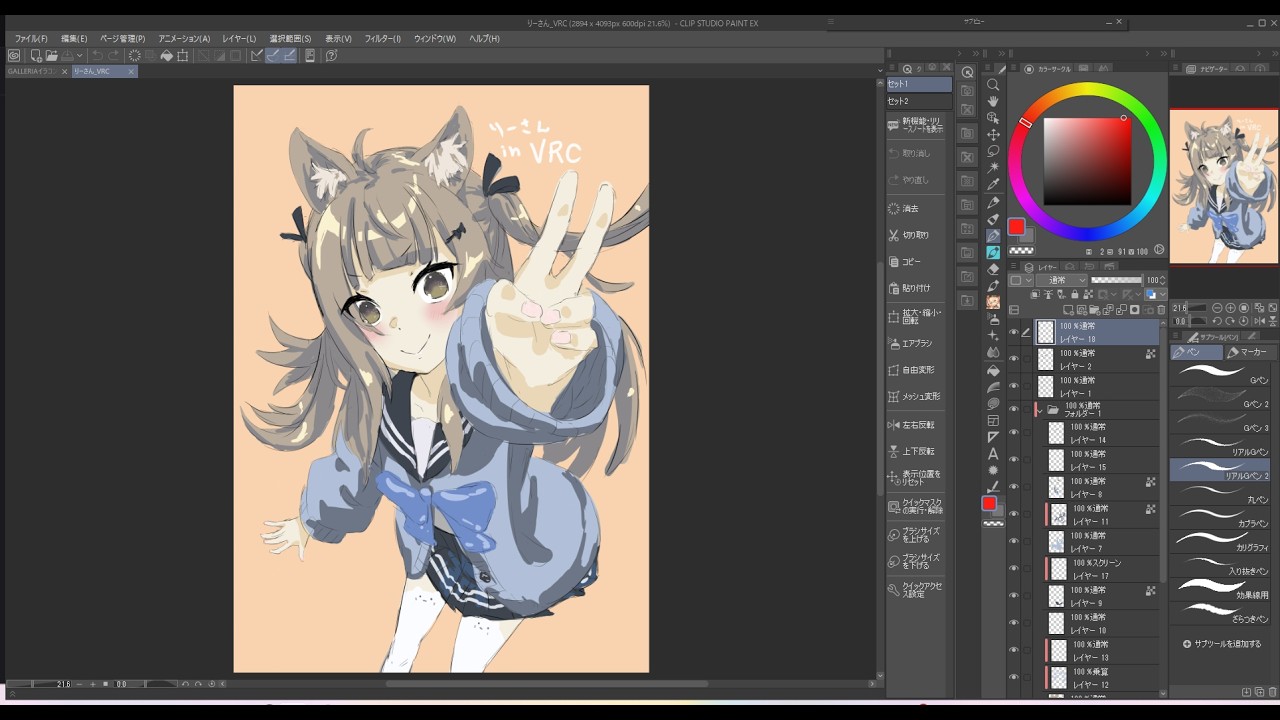Open the layer palette color dropdown

click(1020, 281)
